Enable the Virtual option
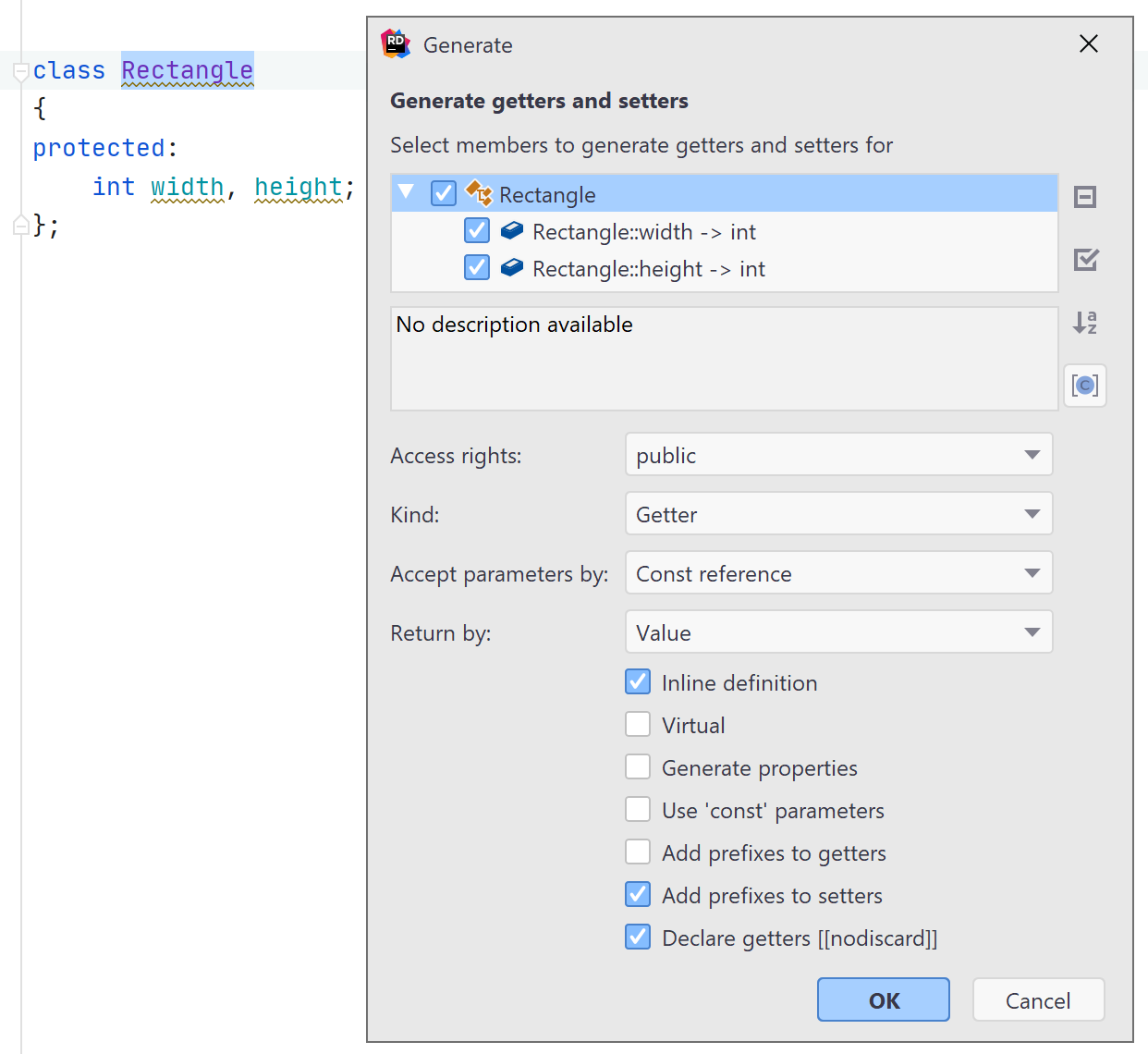 [x=638, y=724]
